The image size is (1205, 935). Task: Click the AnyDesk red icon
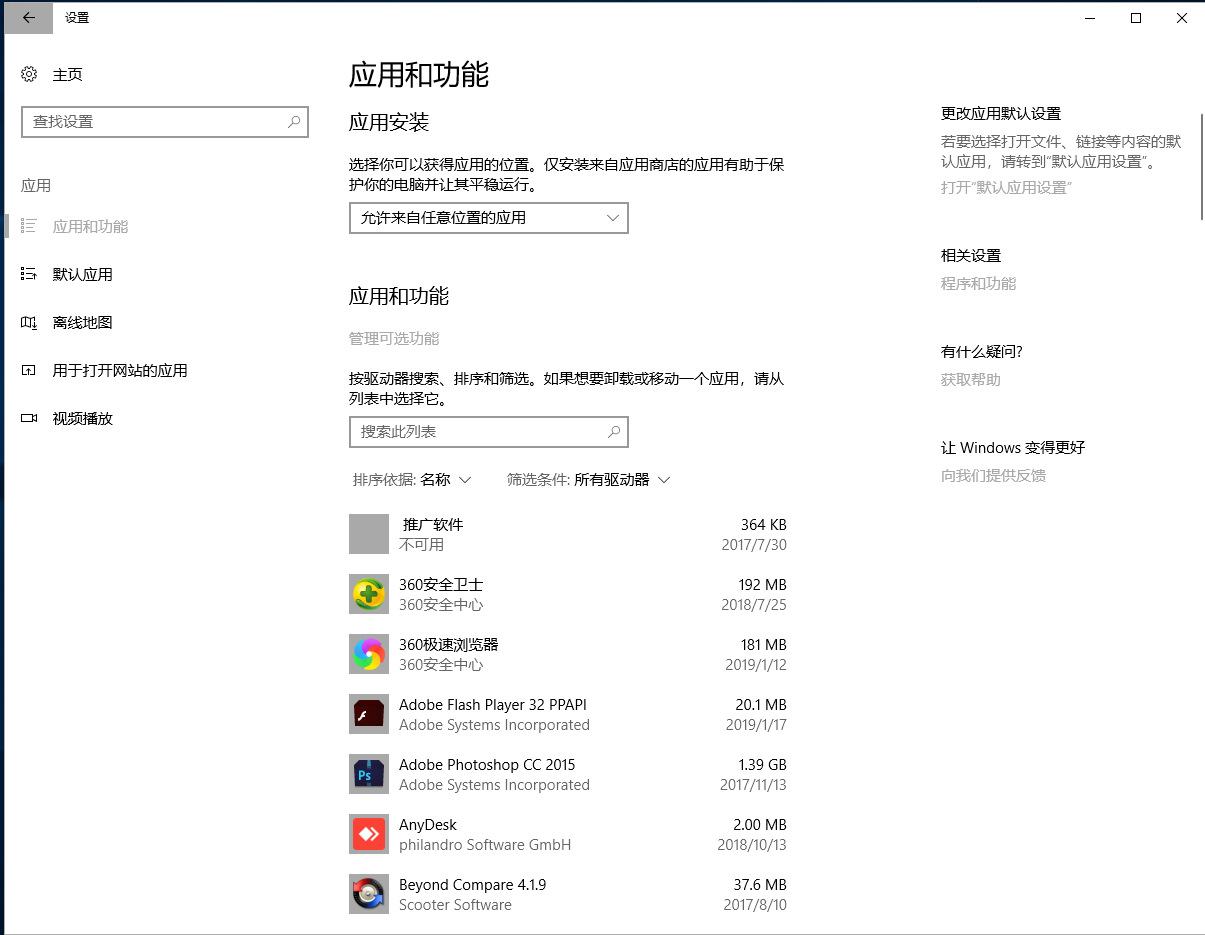[369, 834]
